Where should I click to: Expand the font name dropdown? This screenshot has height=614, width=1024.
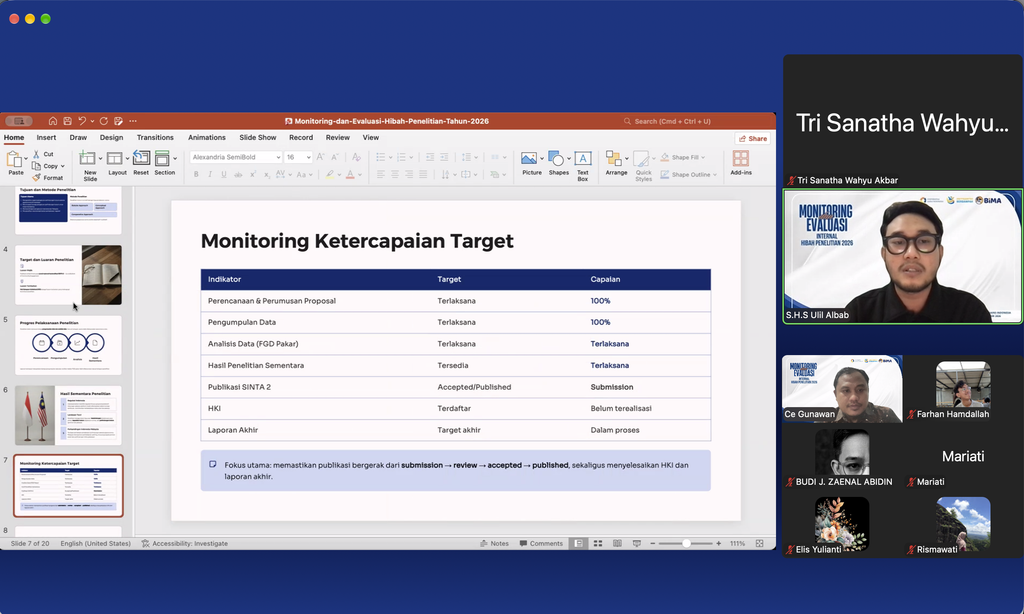(278, 157)
